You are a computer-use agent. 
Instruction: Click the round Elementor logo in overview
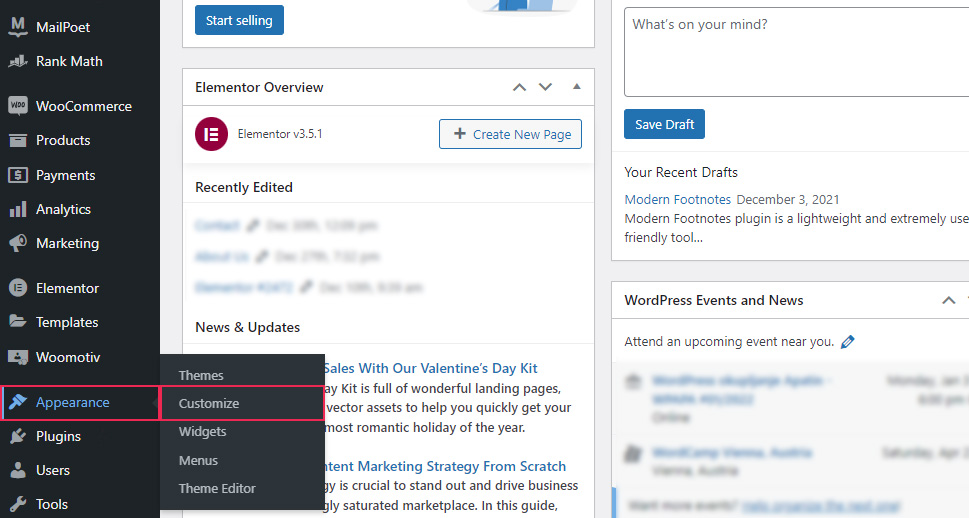211,134
